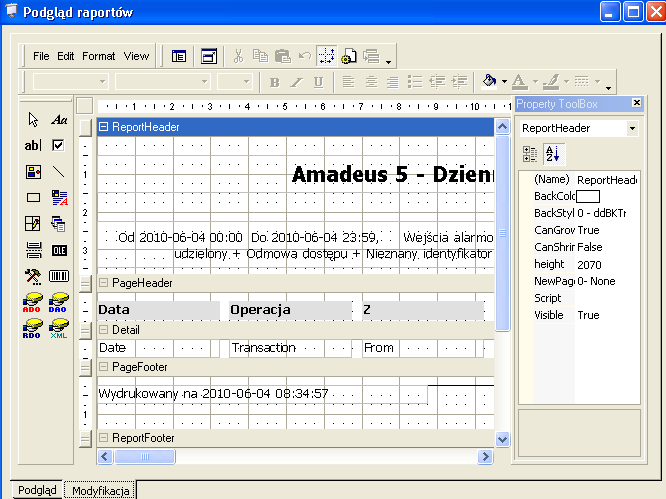Open the View menu
The width and height of the screenshot is (666, 499).
tap(136, 56)
